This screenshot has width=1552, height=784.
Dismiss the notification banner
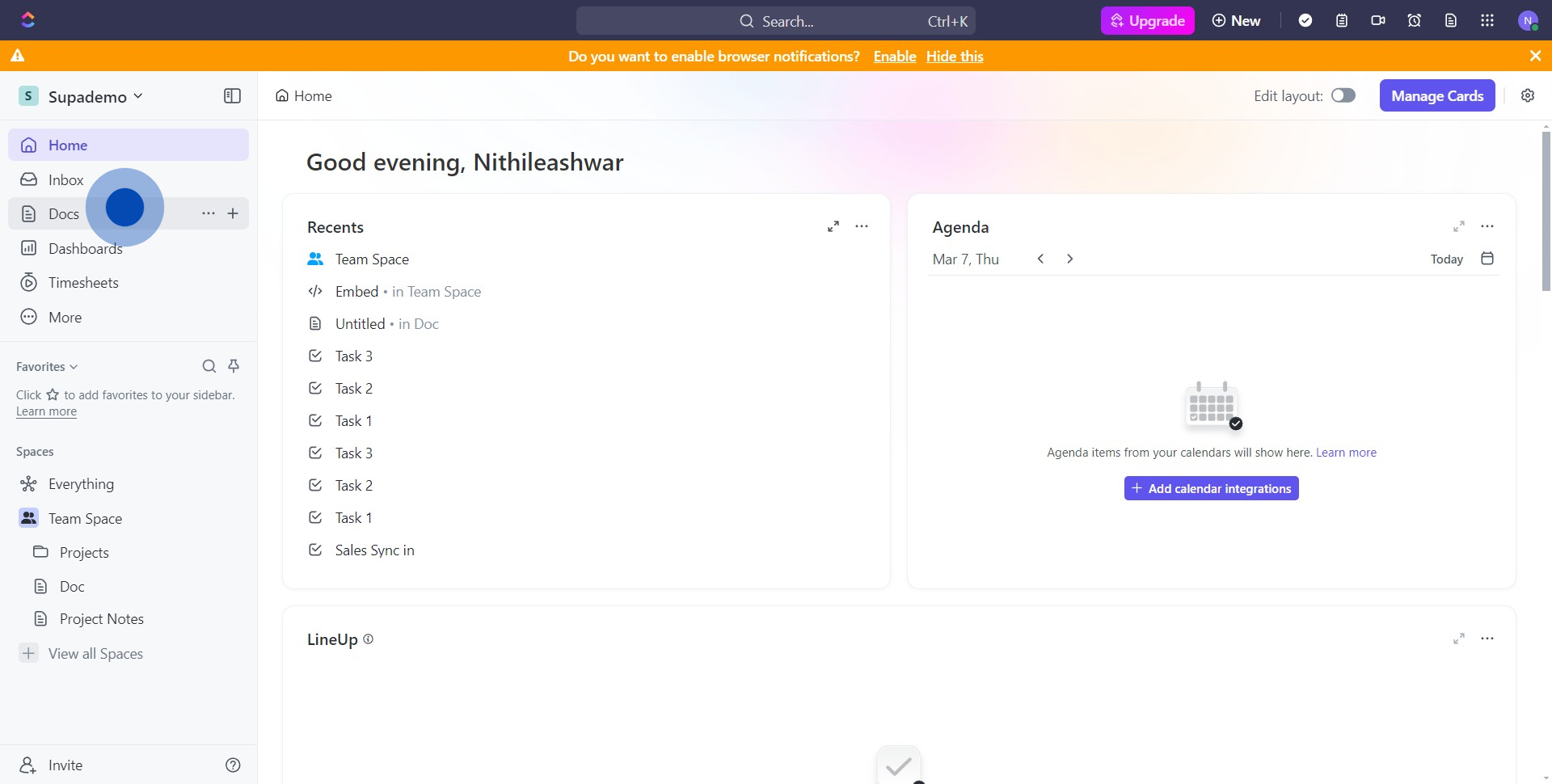pos(1535,56)
